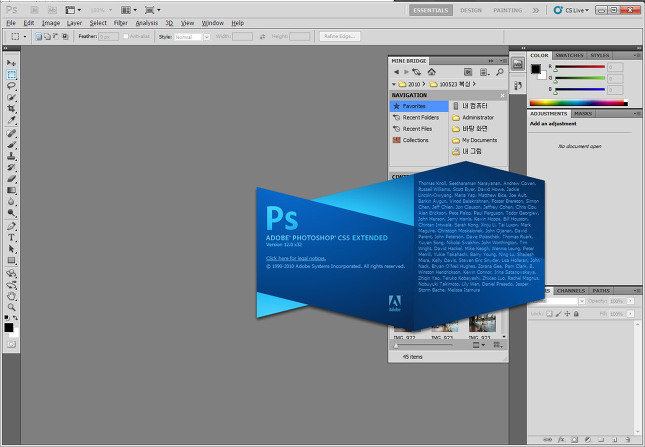This screenshot has width=645, height=447.
Task: Click the red R color slider
Action: coord(580,67)
